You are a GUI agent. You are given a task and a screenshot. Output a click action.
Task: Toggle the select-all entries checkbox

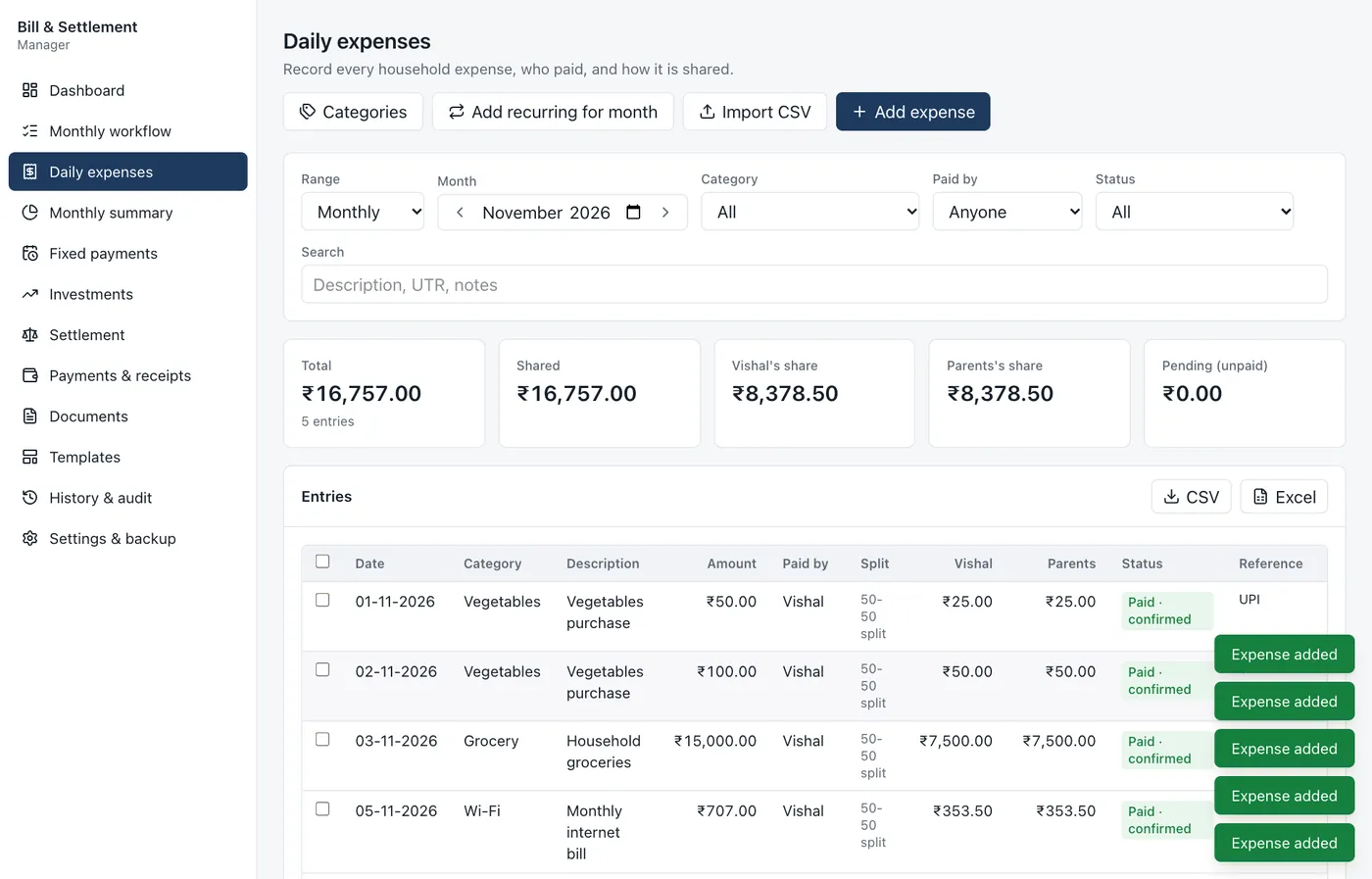coord(322,562)
